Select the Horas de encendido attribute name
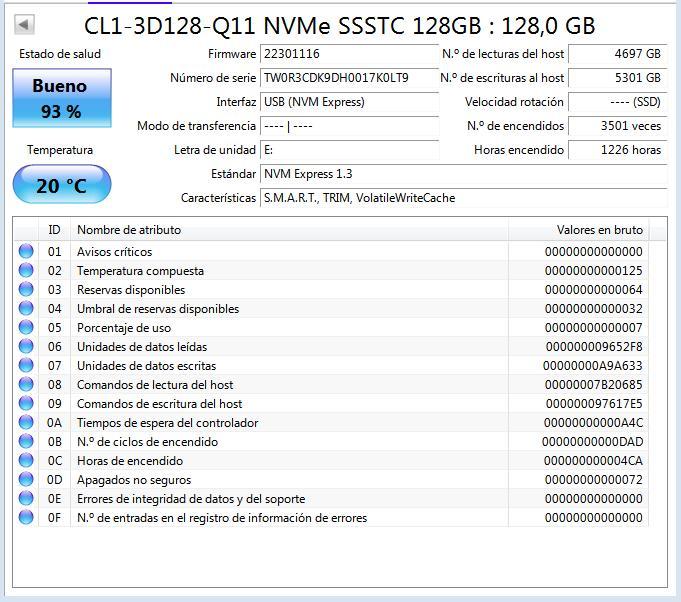Image resolution: width=681 pixels, height=602 pixels. click(130, 461)
